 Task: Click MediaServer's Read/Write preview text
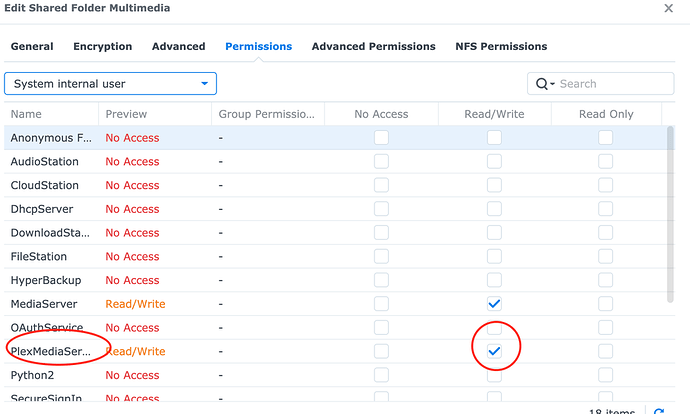click(136, 304)
